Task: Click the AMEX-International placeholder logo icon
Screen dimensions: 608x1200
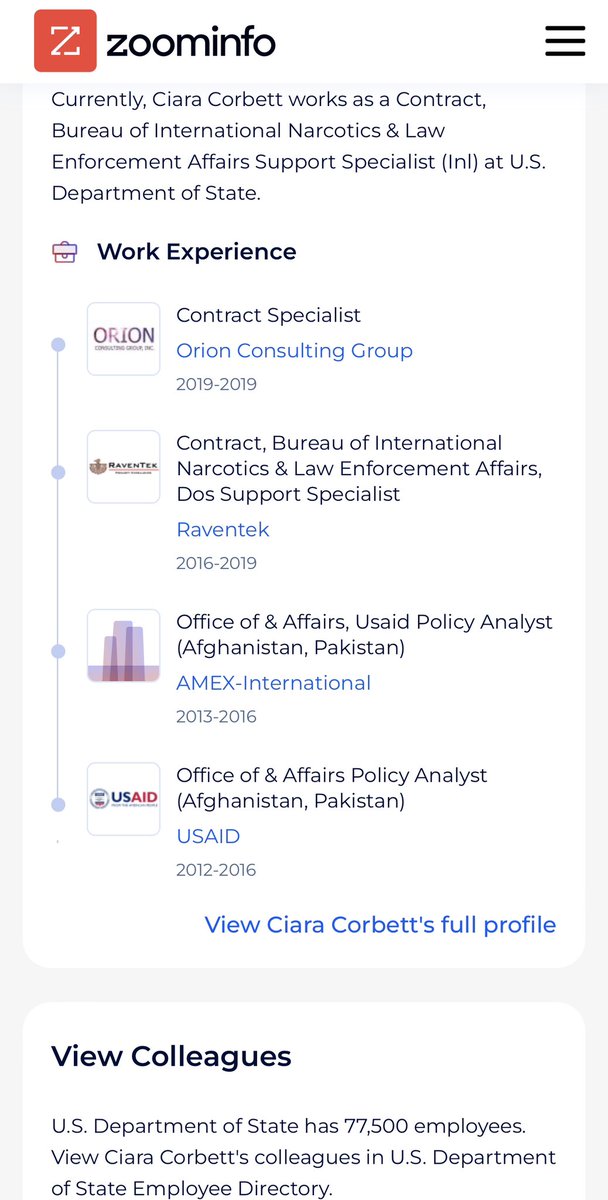Action: [123, 645]
